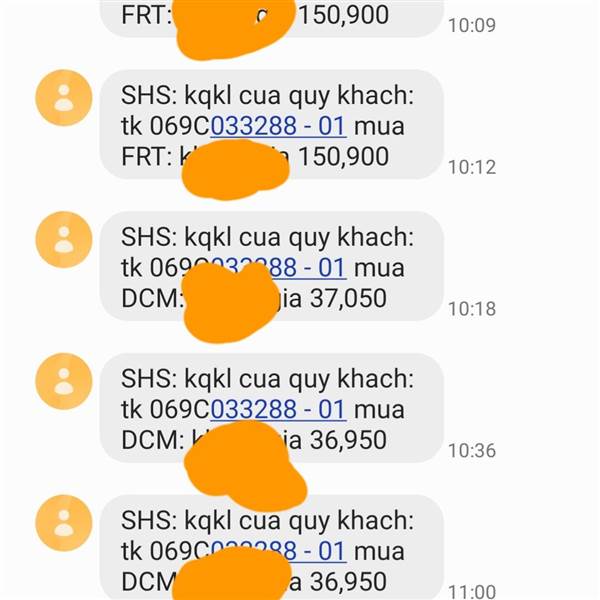Select the DCM 36,950 bubble at 10:36

(x=271, y=408)
